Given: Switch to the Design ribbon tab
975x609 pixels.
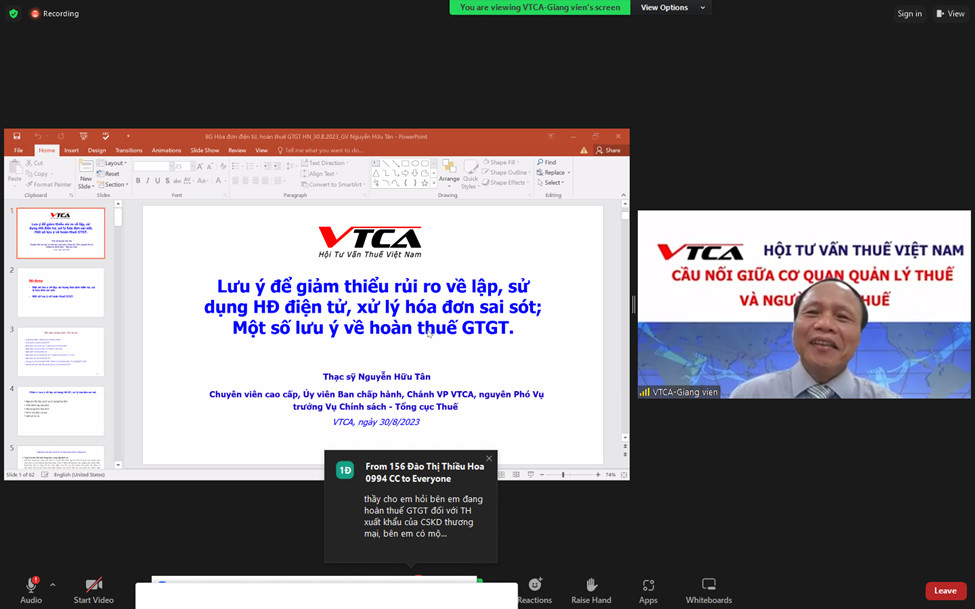Looking at the screenshot, I should pyautogui.click(x=97, y=150).
